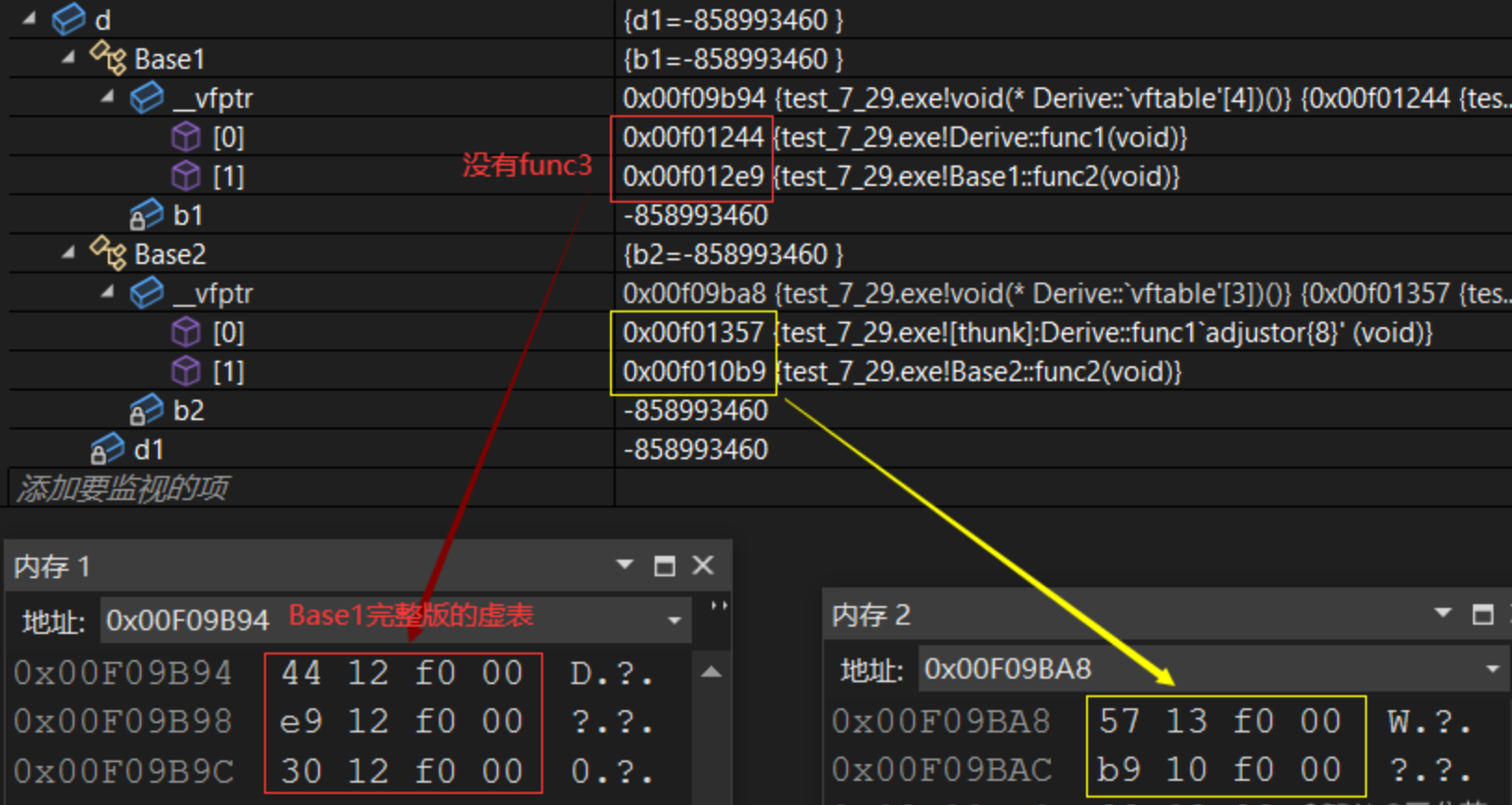Select the {d1=-858993460 } value cell
The height and width of the screenshot is (805, 1512).
pos(733,20)
